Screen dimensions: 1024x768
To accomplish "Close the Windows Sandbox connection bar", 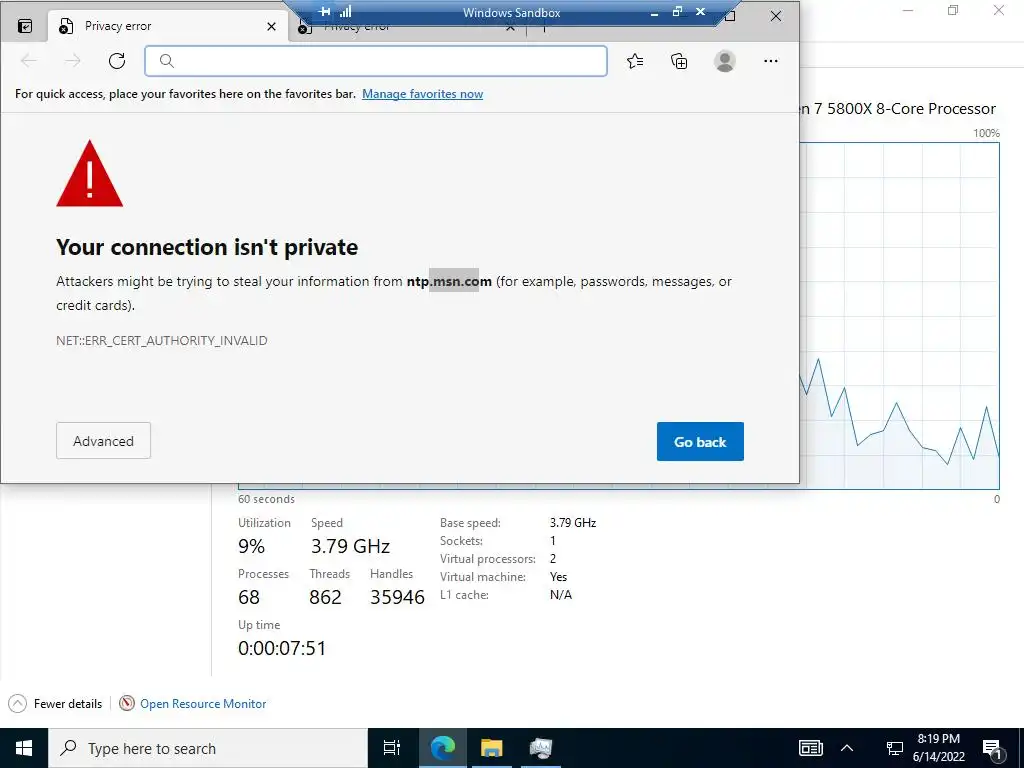I will coord(700,11).
